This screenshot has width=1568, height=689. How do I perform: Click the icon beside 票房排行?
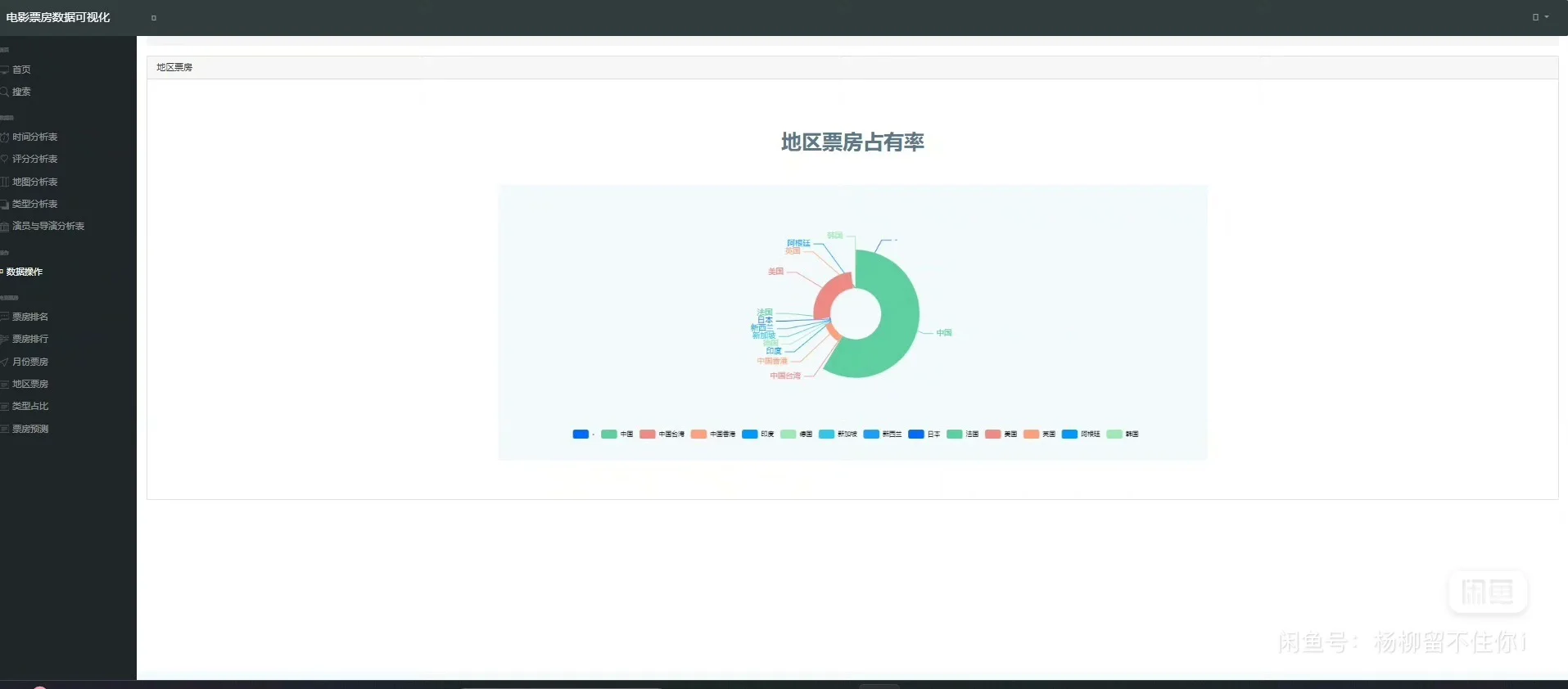(x=4, y=339)
